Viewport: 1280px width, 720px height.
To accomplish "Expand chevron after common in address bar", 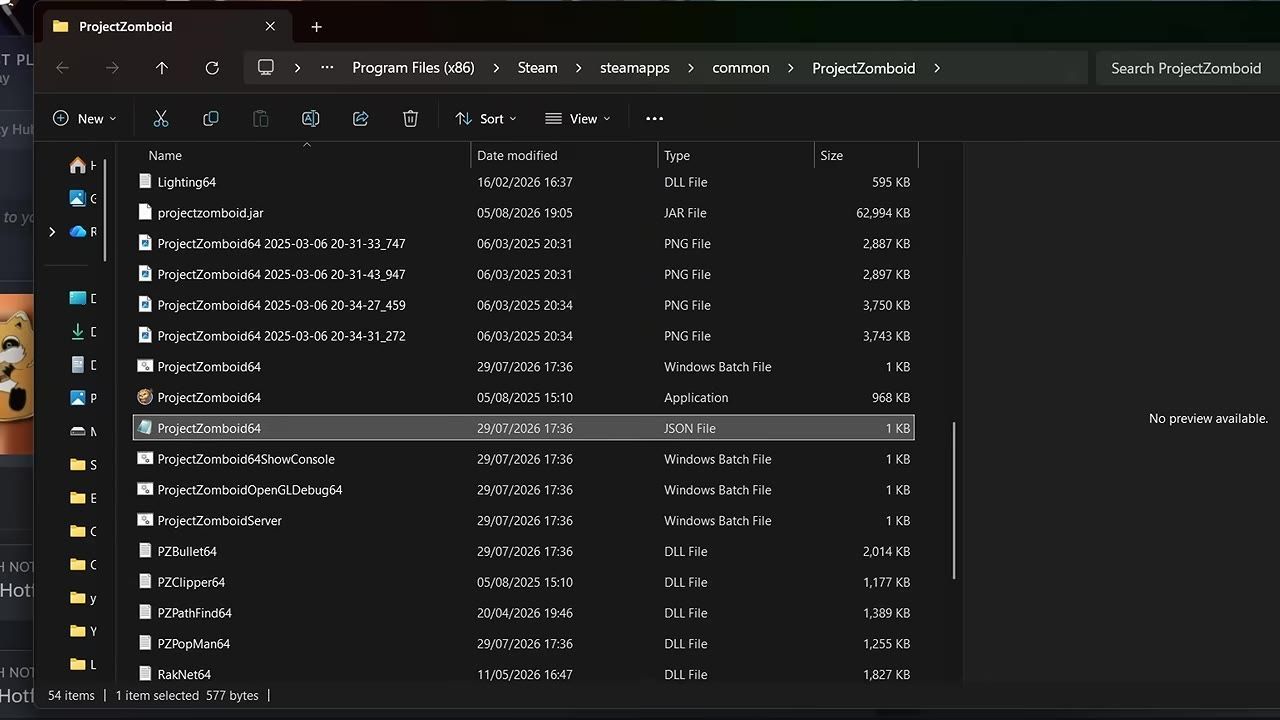I will tap(791, 68).
